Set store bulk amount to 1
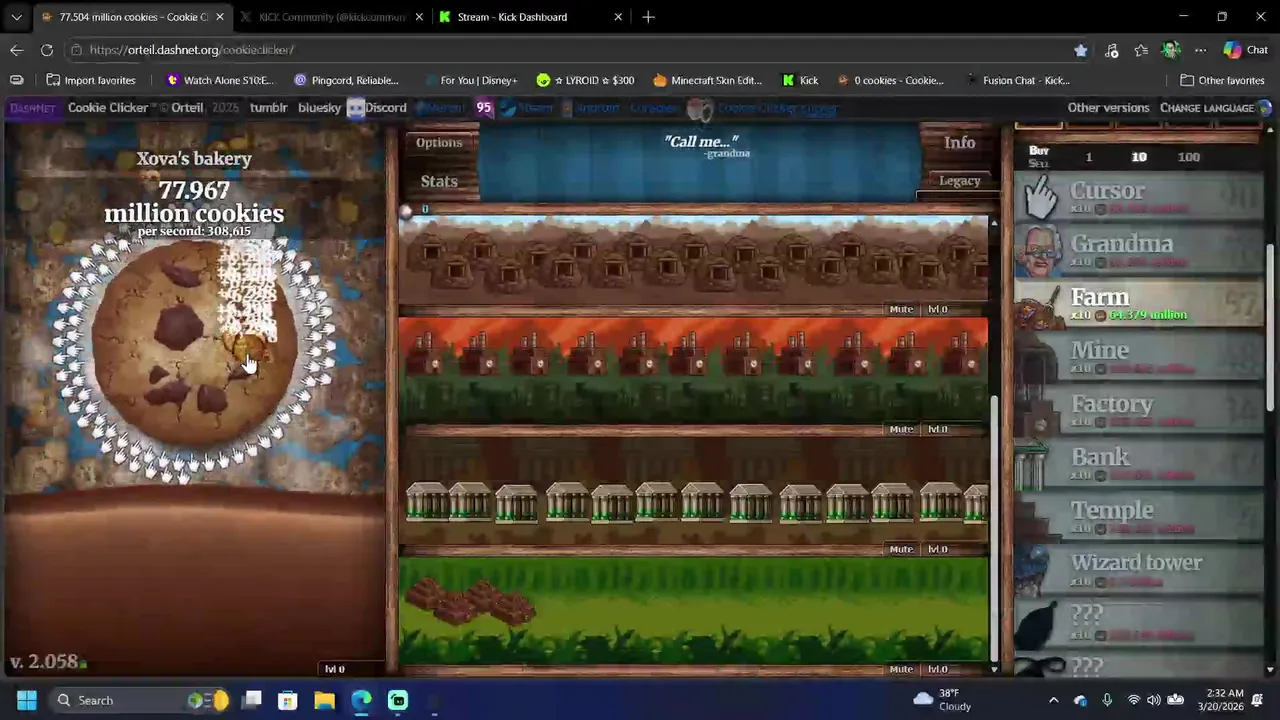Screen dimensions: 1280x720 click(1089, 157)
